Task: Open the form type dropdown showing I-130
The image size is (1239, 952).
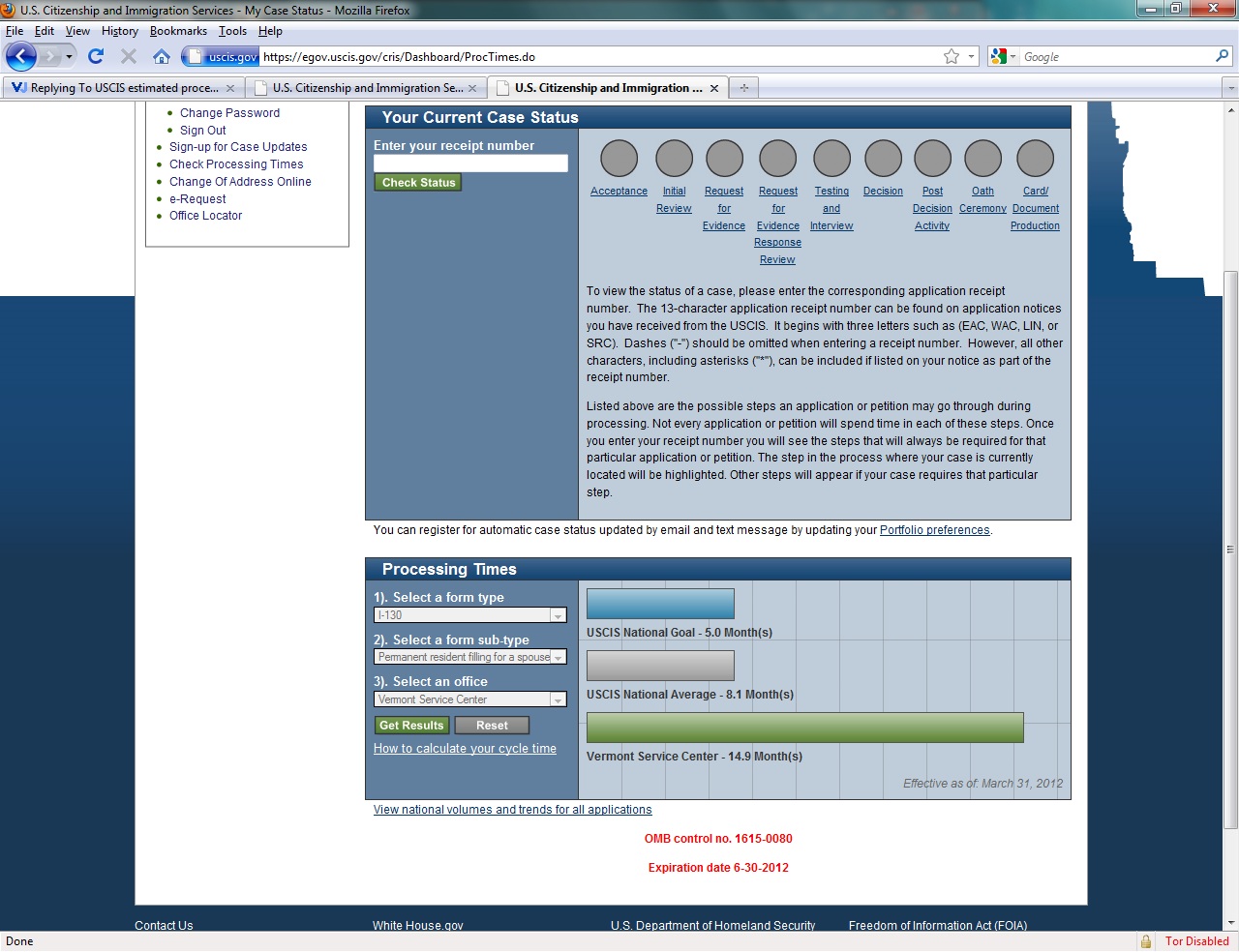Action: pos(470,615)
